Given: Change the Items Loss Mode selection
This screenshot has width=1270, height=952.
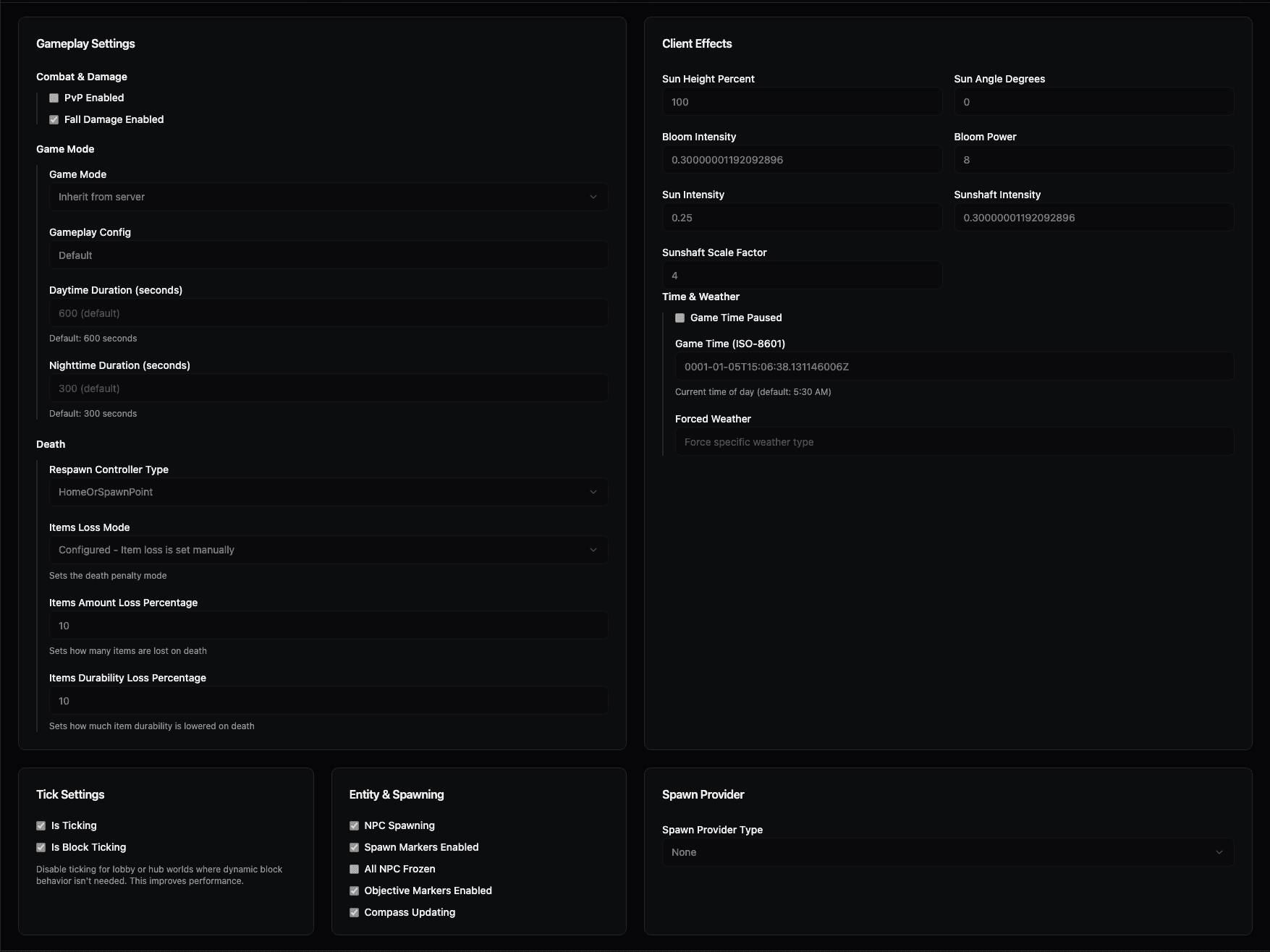Looking at the screenshot, I should pos(328,549).
